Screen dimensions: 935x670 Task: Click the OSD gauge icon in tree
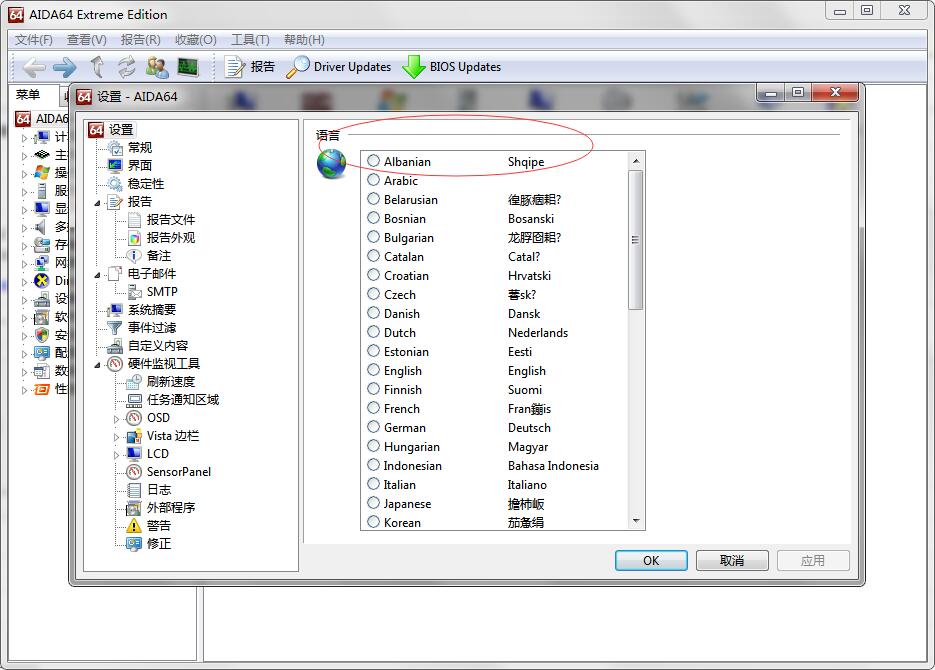[134, 418]
